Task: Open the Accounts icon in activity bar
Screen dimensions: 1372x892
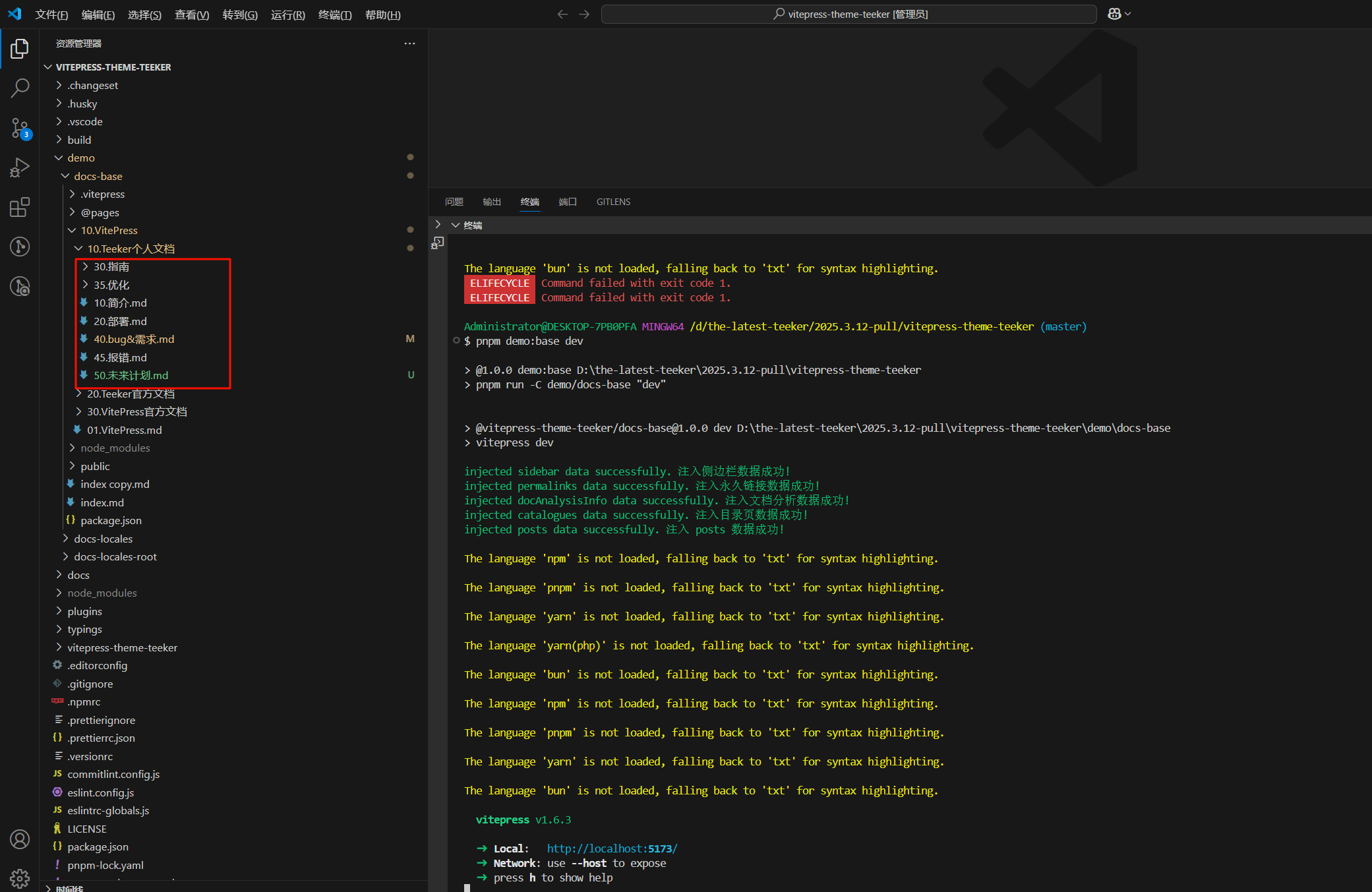Action: 20,839
